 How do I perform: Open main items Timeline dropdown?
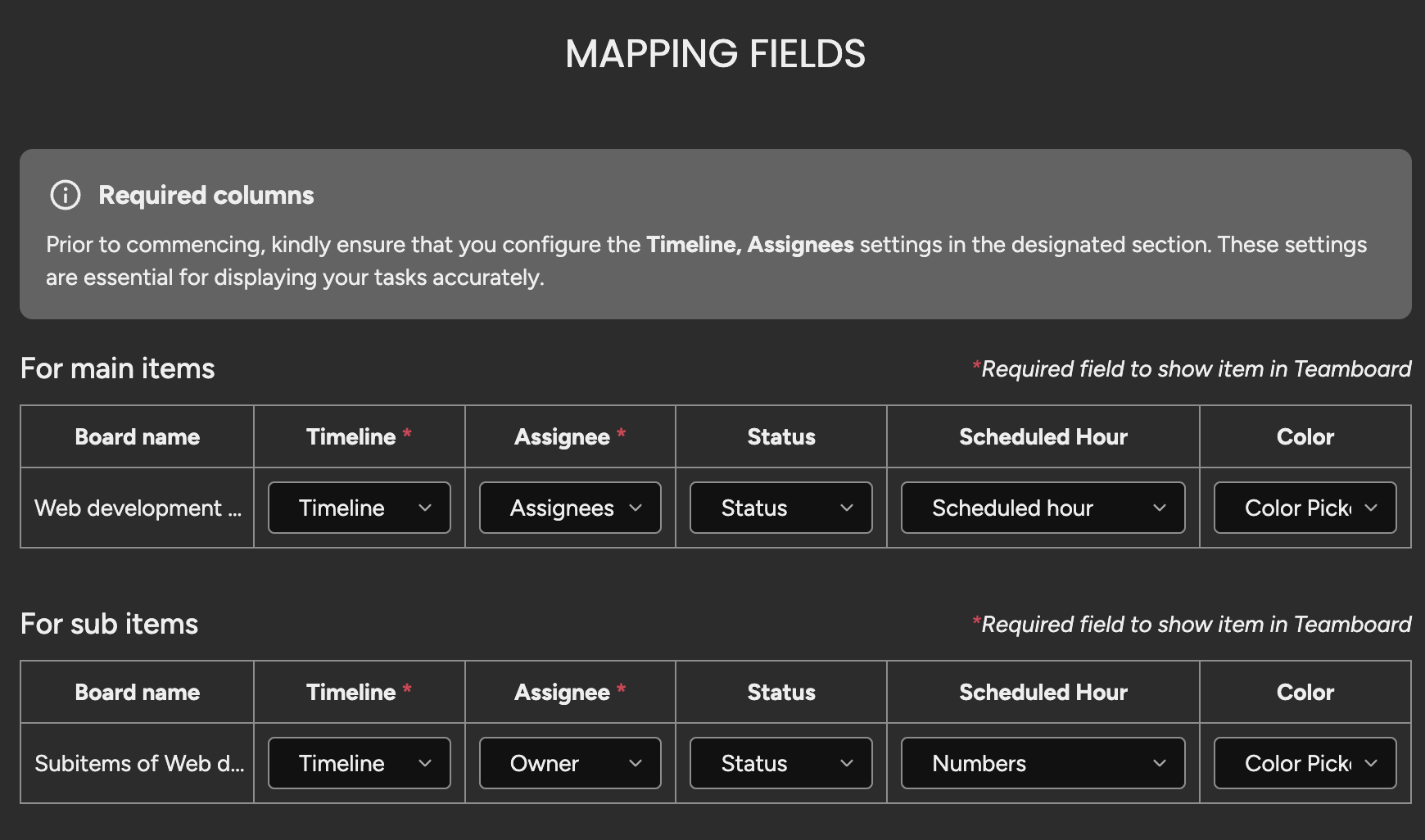coord(360,508)
